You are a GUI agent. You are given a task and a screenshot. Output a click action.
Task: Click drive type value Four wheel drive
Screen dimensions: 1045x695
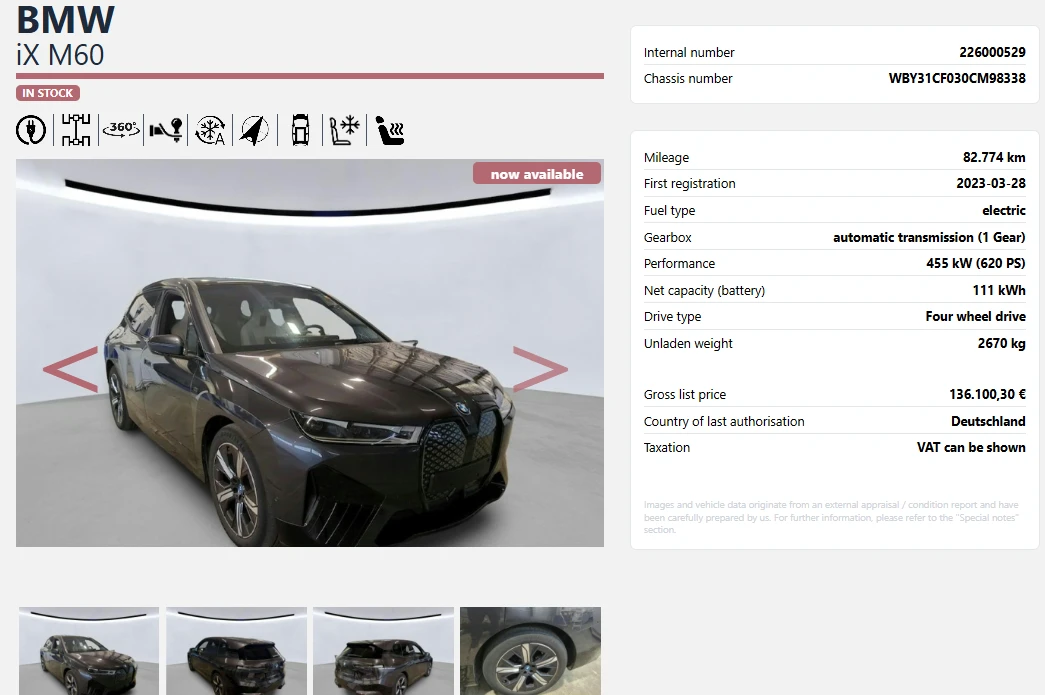[976, 317]
